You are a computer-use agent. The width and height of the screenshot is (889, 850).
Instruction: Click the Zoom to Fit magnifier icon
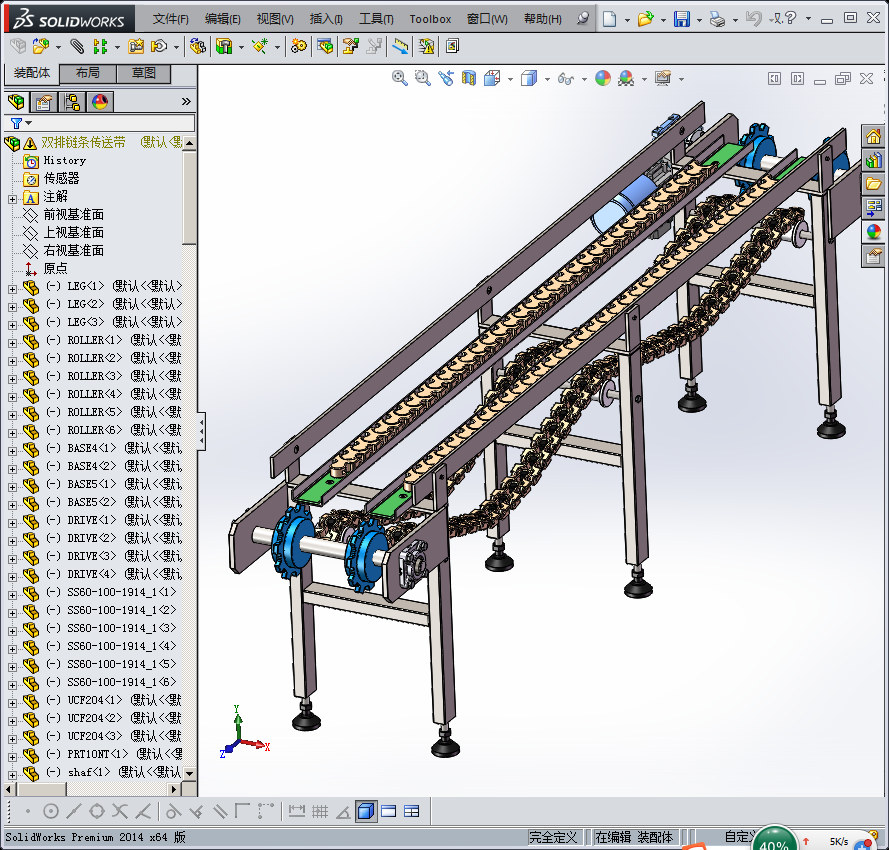400,78
